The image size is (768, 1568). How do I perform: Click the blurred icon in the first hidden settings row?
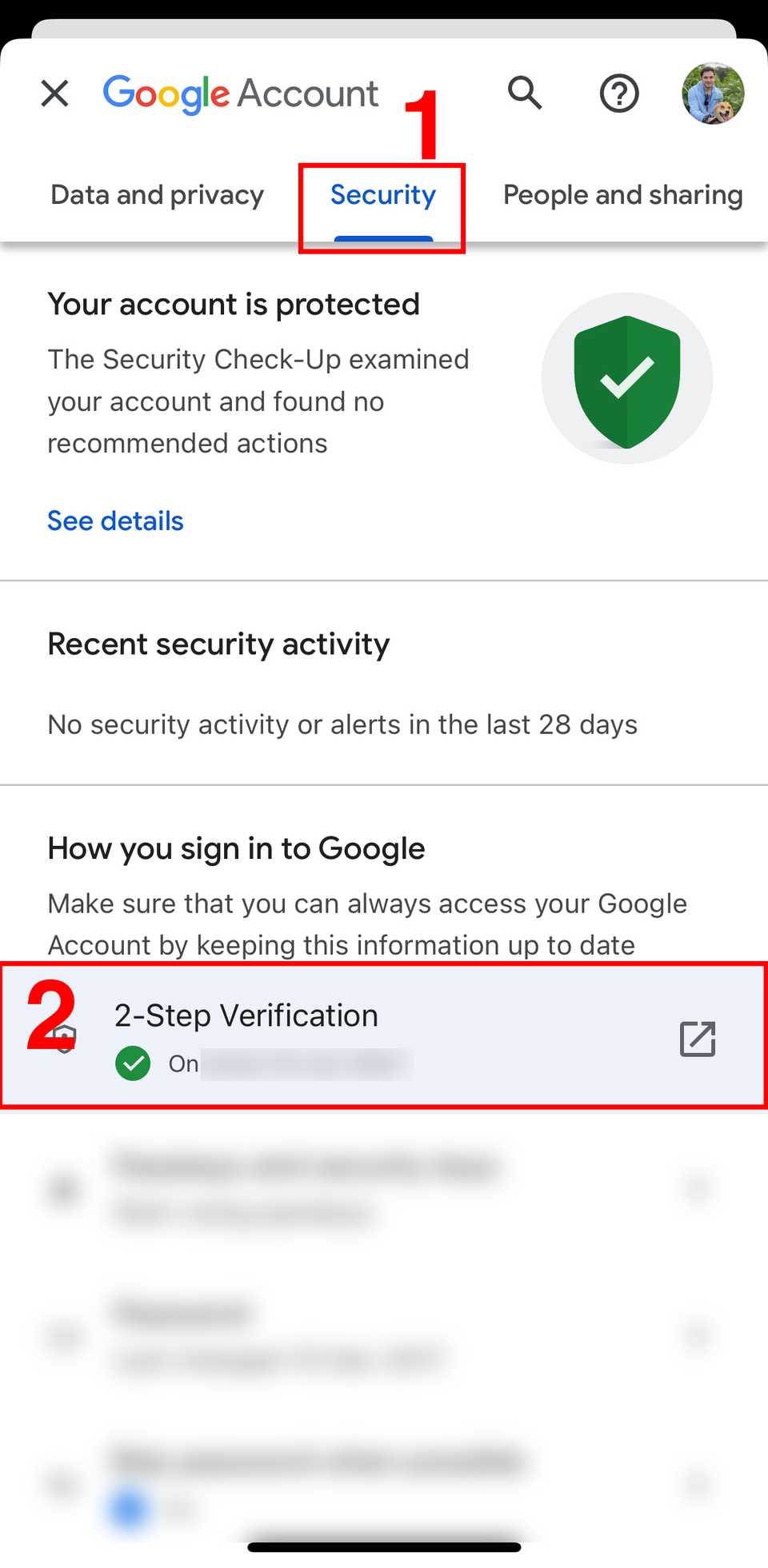[62, 1189]
